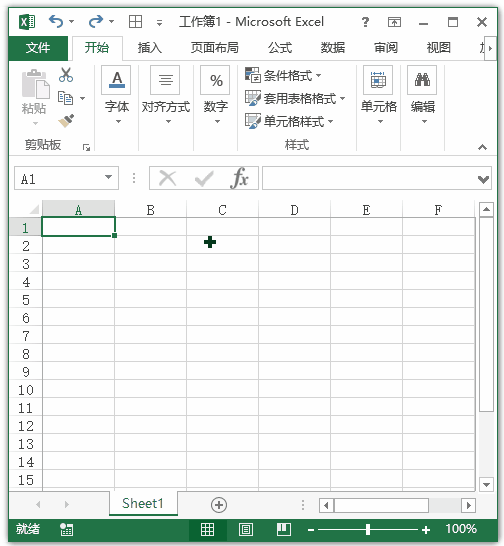Open ribbon display options button
Screen dimensions: 504x546
tap(394, 22)
